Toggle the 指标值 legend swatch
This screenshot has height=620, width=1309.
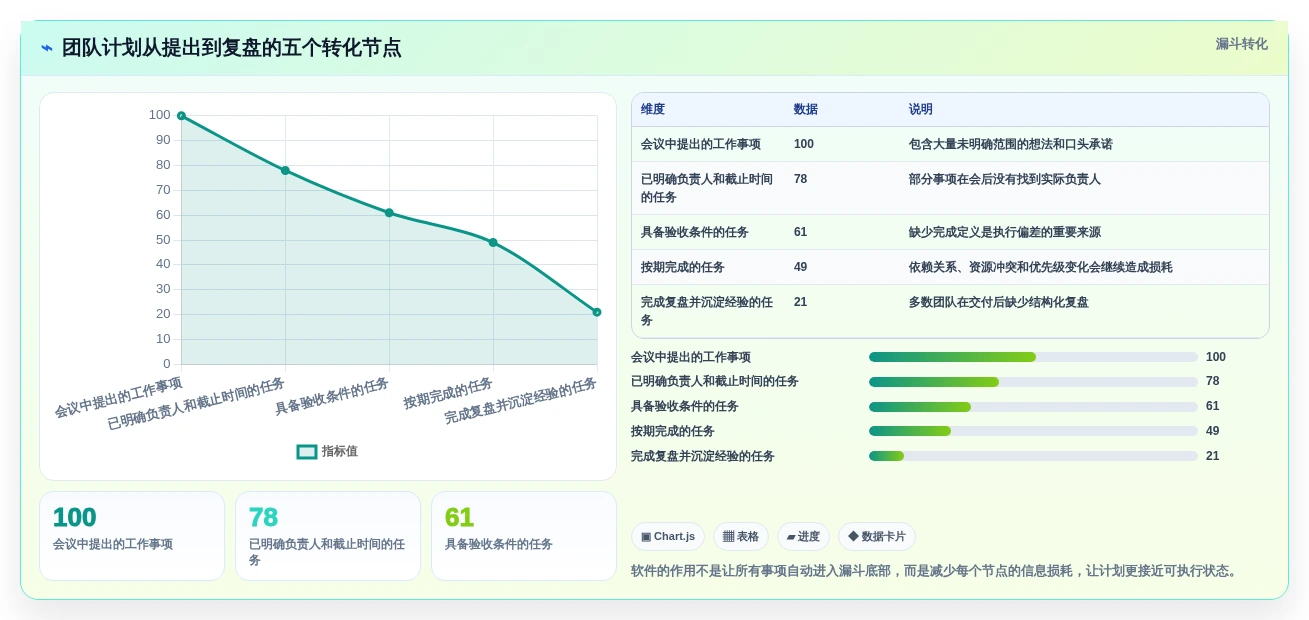click(x=307, y=452)
